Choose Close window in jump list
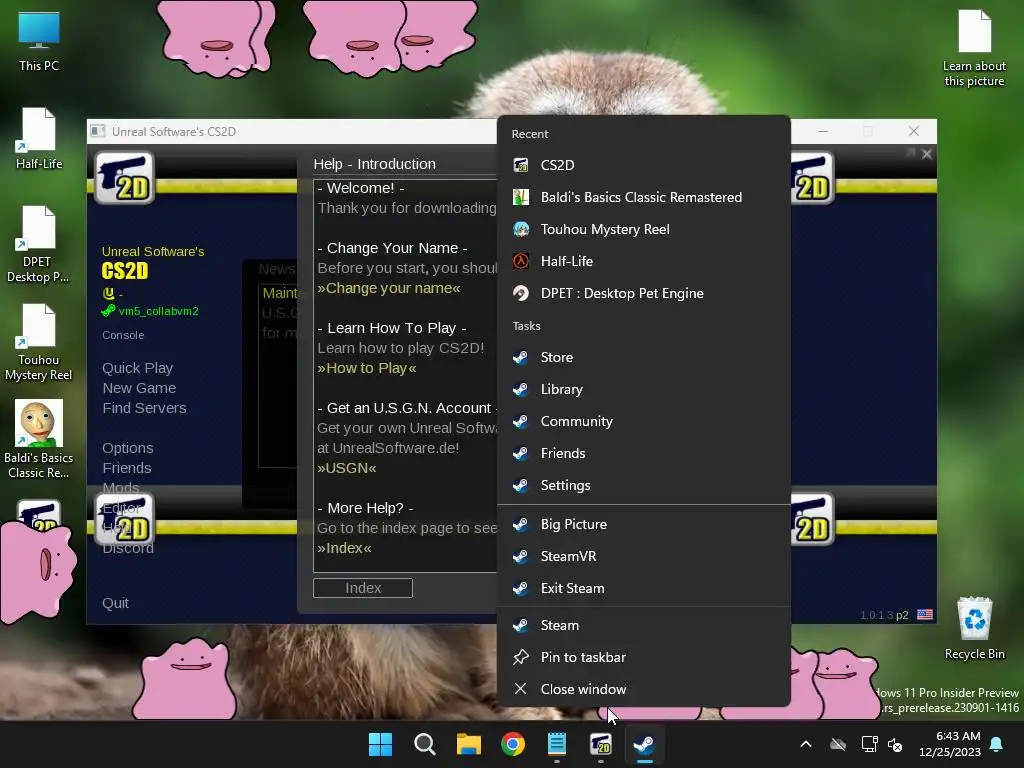Image resolution: width=1024 pixels, height=768 pixels. (x=643, y=690)
